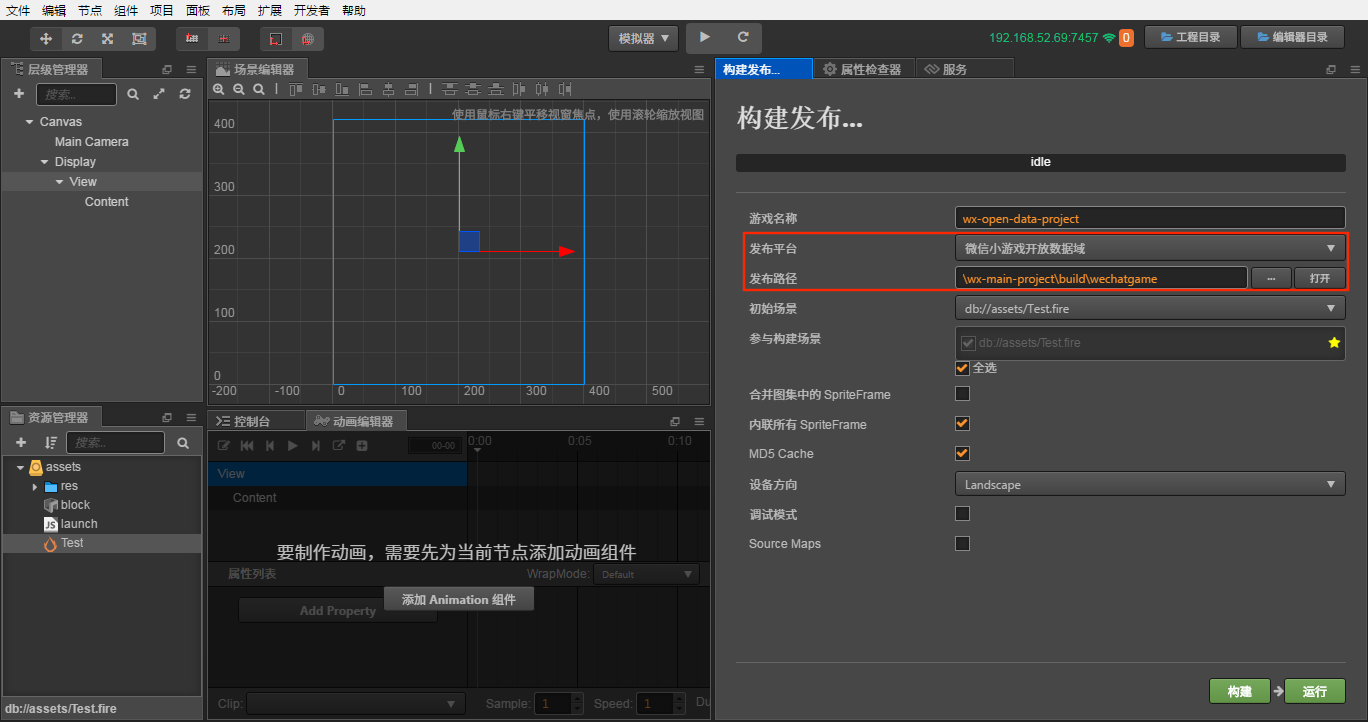Open the simulator preview mode dropdown

644,38
